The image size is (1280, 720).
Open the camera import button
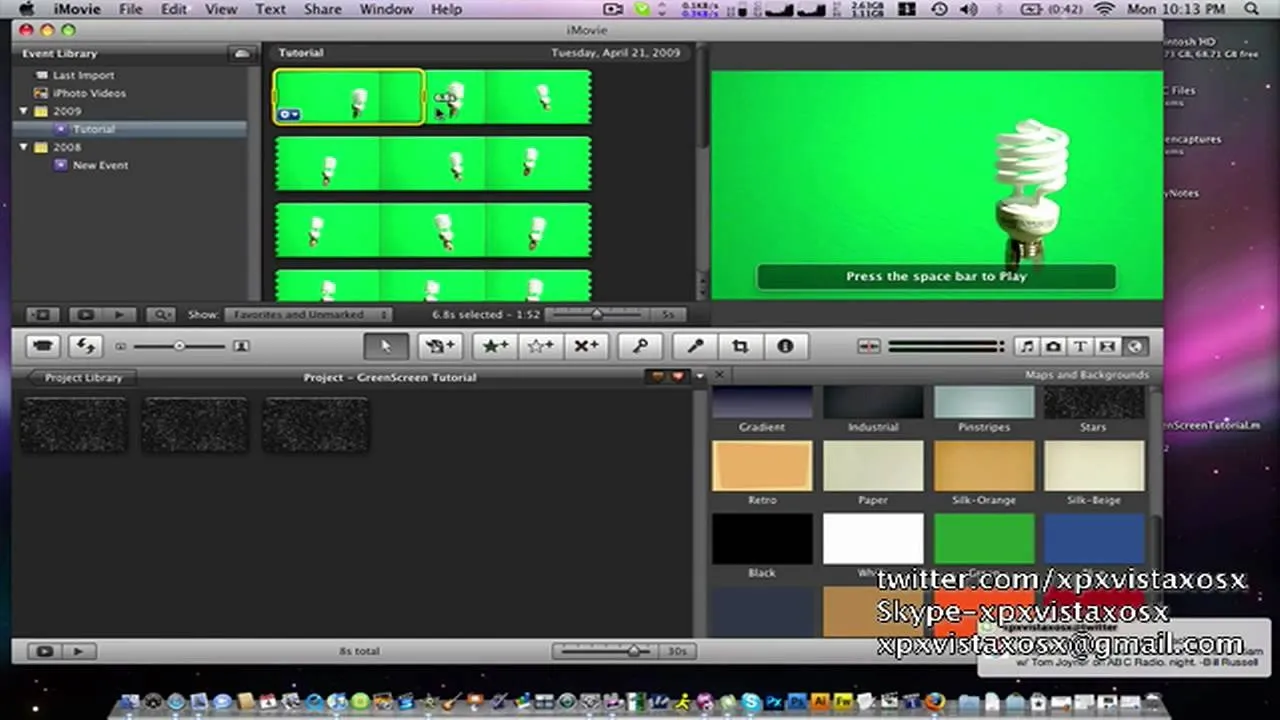(43, 346)
